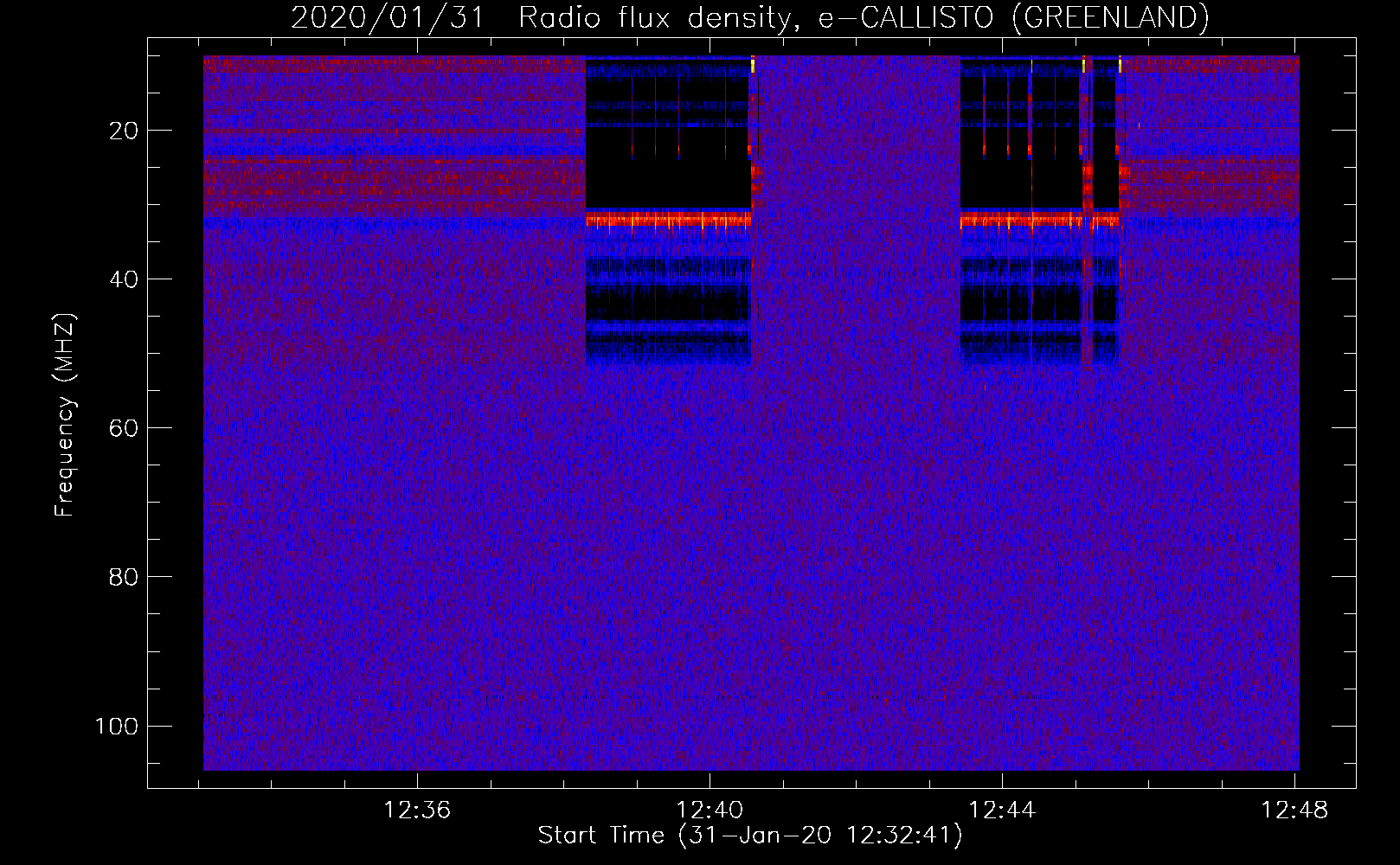Click the 12:40 time tick label
1400x865 pixels.
click(x=710, y=811)
